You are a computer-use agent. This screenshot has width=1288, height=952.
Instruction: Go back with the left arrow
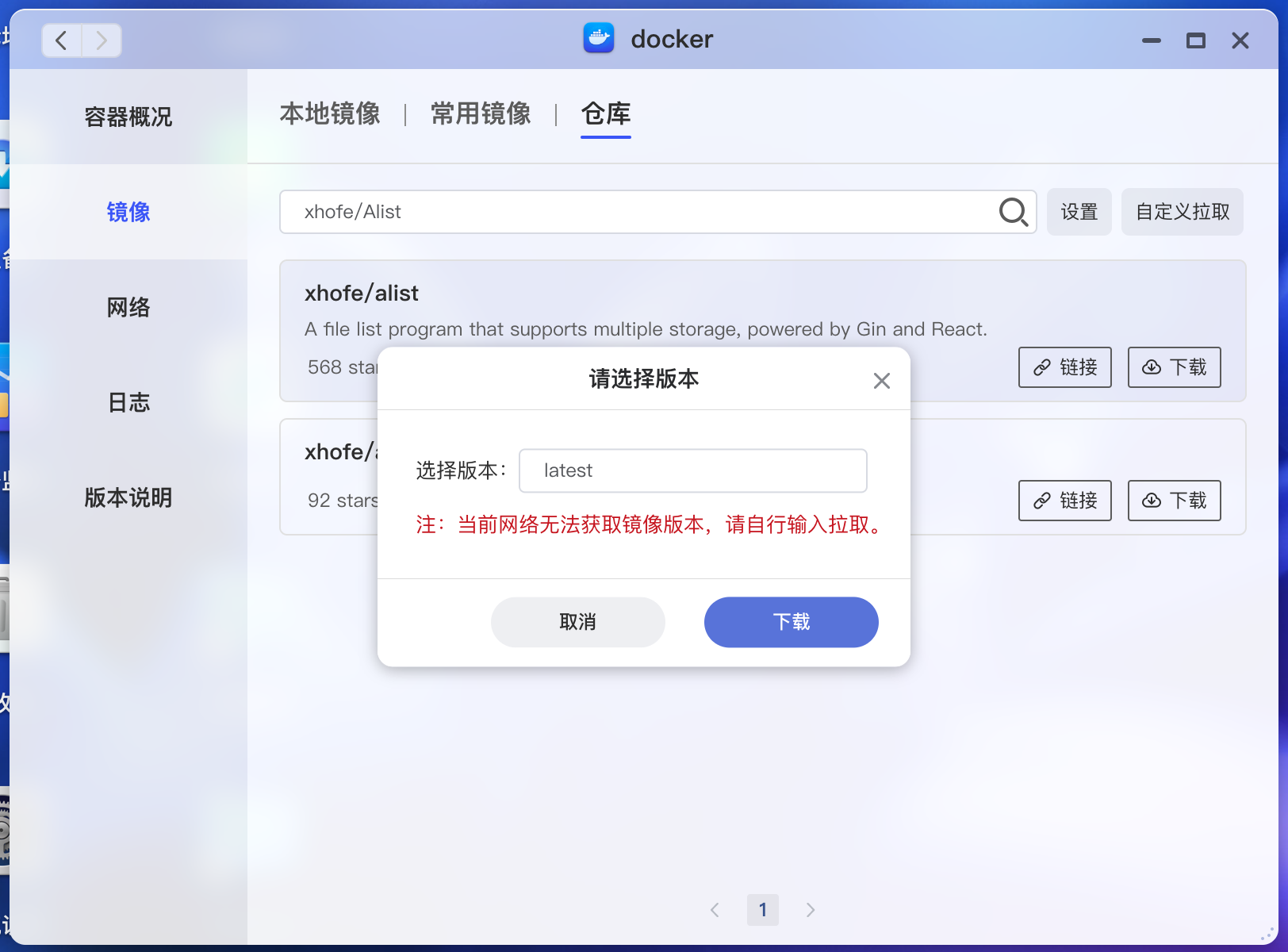pos(62,40)
